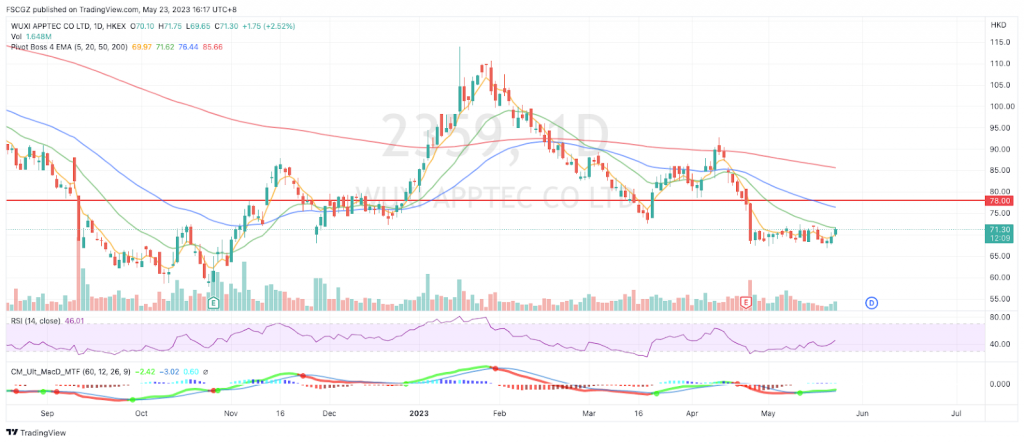Viewport: 1024px width, 443px height.
Task: Click the Dec time axis label
Action: tap(329, 414)
